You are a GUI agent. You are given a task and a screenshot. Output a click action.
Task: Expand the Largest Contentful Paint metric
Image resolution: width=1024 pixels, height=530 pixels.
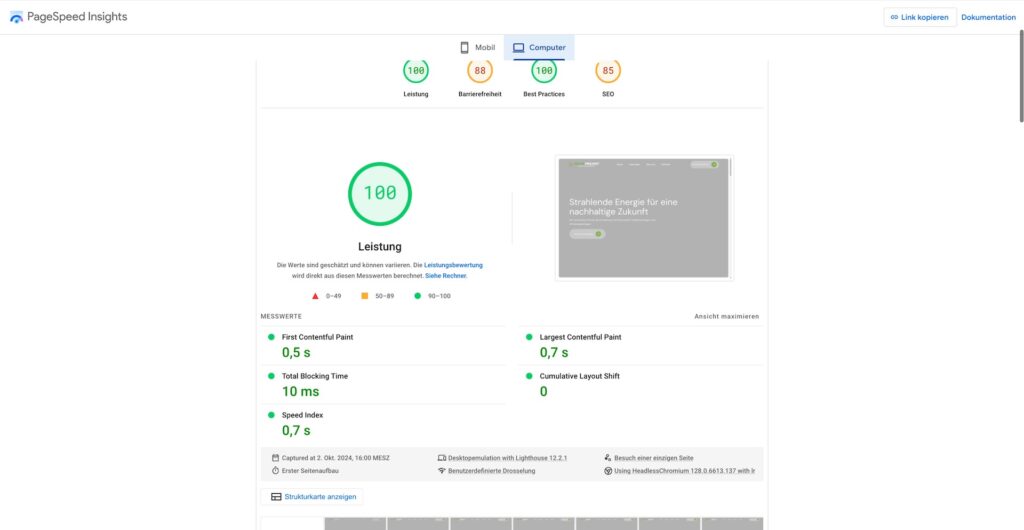(x=580, y=337)
